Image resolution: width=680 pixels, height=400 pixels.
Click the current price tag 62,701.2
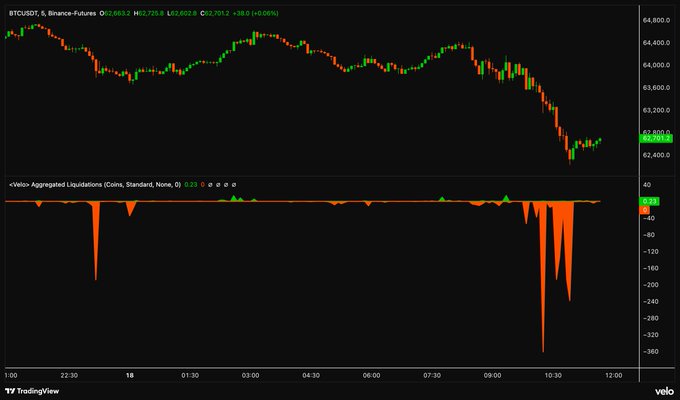pos(656,138)
